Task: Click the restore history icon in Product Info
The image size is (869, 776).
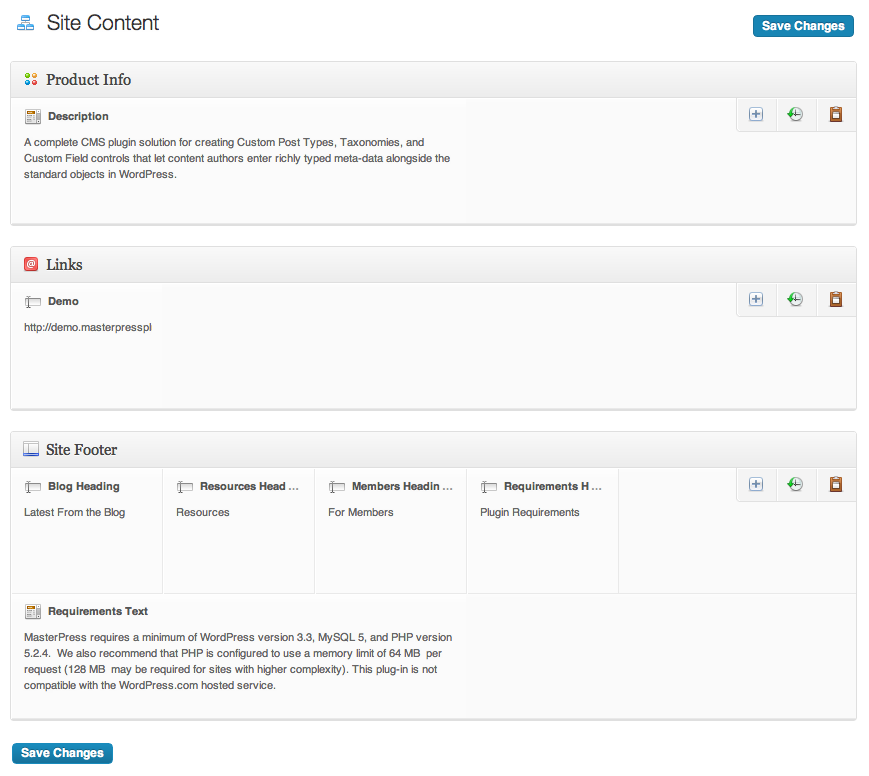Action: click(x=795, y=114)
